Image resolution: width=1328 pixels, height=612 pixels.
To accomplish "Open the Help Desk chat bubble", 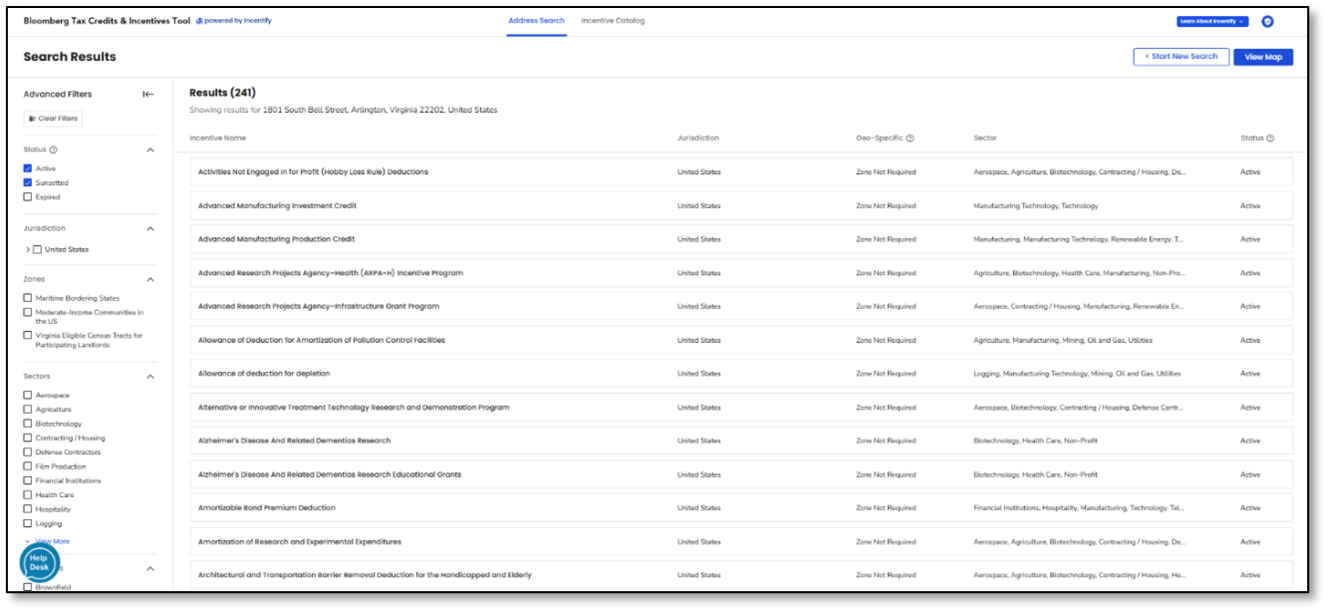I will (x=39, y=562).
